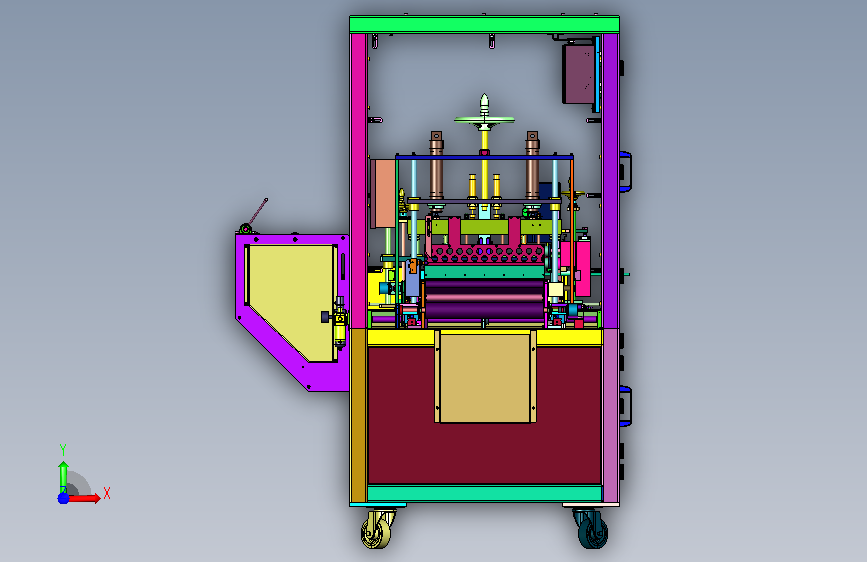Select the lever on top of the purple hopper

tap(257, 213)
